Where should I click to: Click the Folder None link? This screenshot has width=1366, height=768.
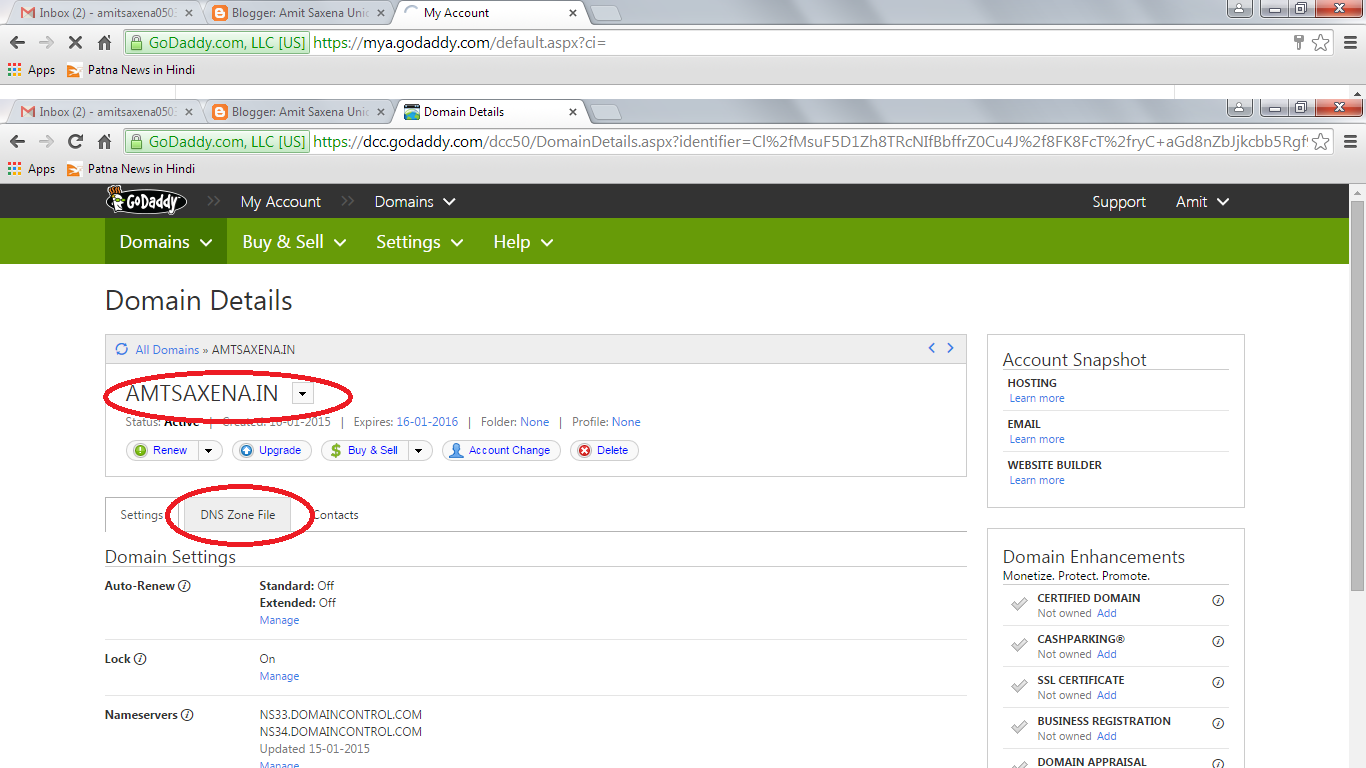pyautogui.click(x=535, y=422)
